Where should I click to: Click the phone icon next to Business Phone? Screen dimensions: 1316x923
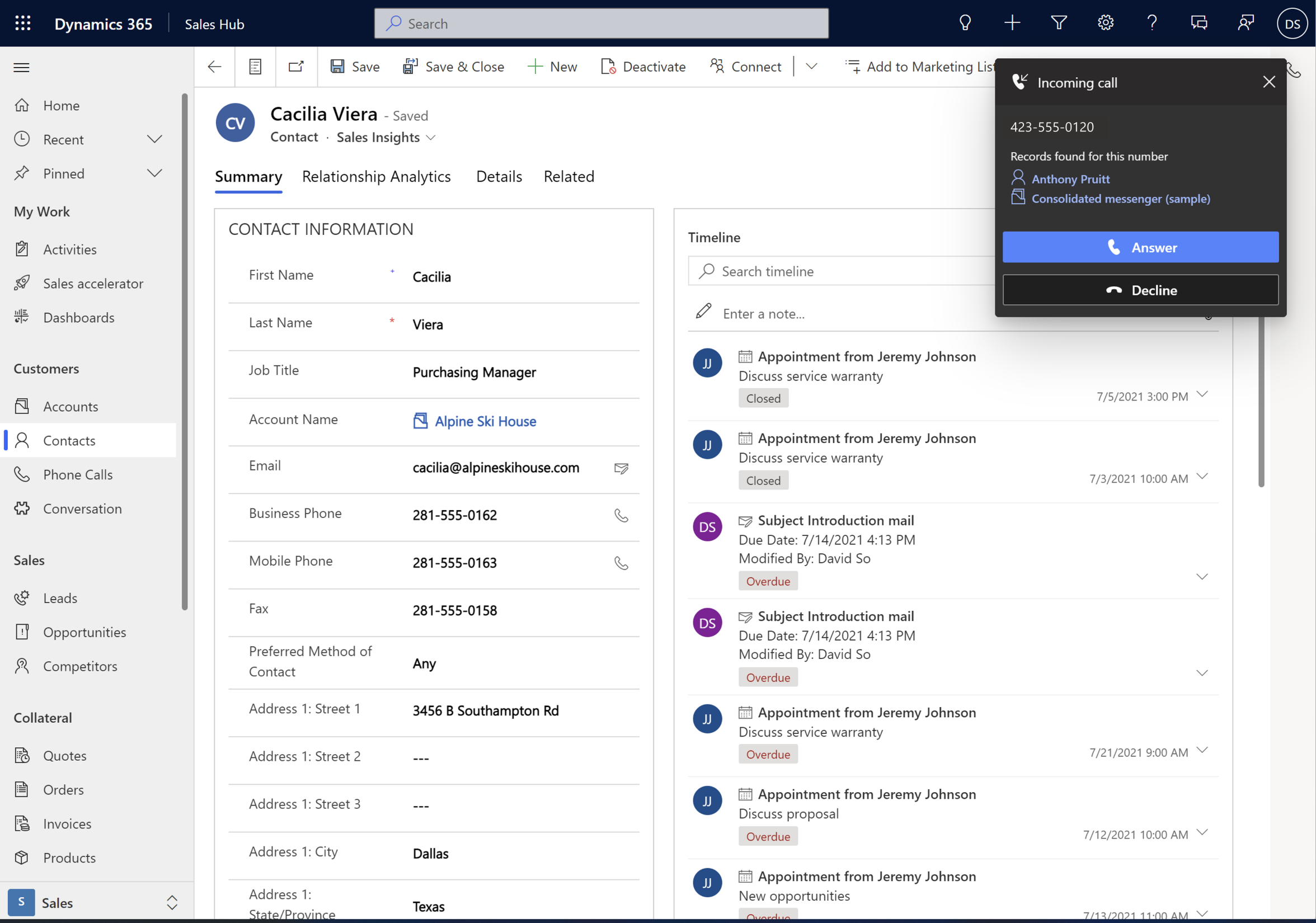622,515
